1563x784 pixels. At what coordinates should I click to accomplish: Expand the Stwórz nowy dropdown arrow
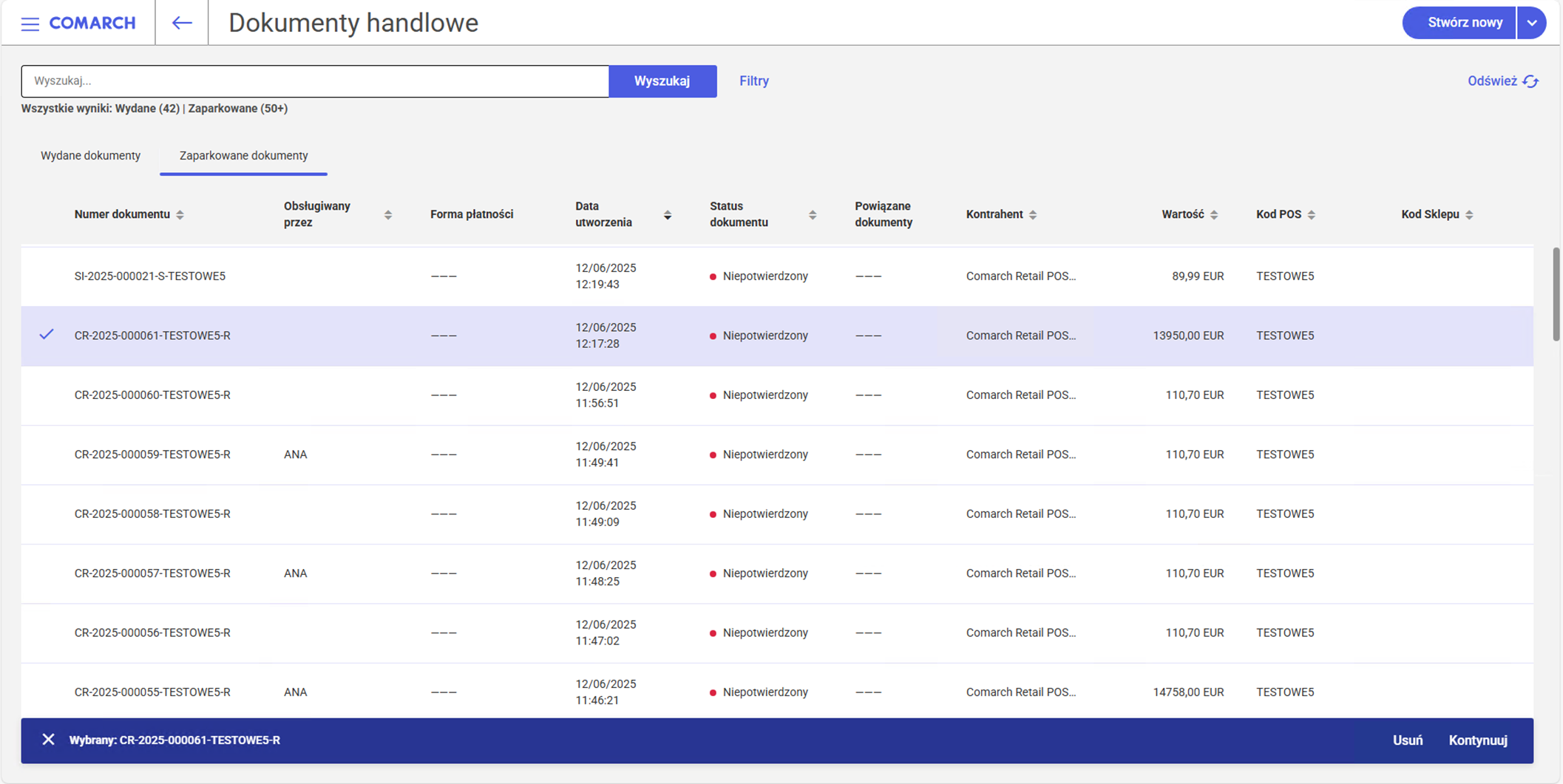pos(1531,23)
